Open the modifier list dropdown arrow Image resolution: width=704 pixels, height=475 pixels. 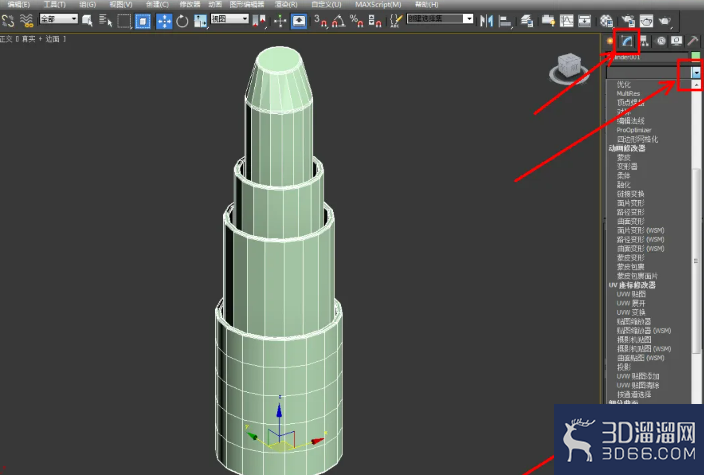tap(696, 72)
